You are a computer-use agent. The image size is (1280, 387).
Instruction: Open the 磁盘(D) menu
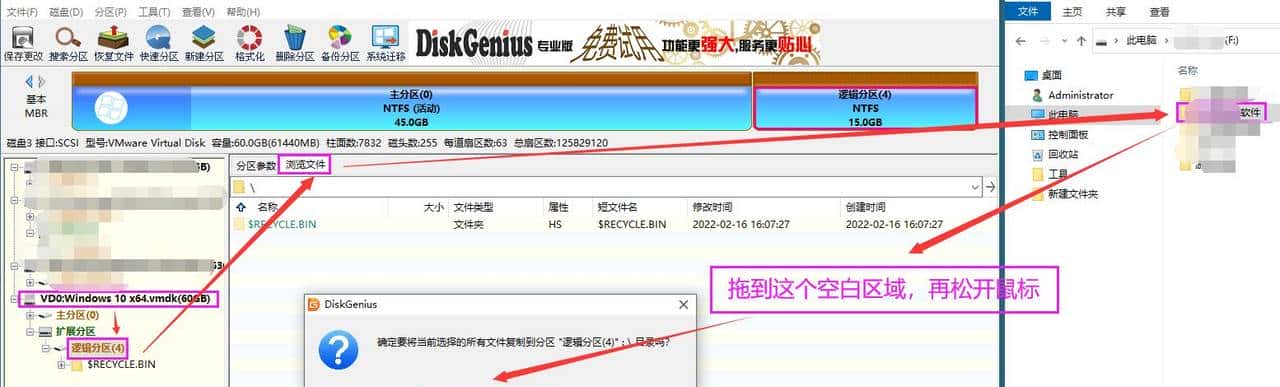[x=66, y=11]
